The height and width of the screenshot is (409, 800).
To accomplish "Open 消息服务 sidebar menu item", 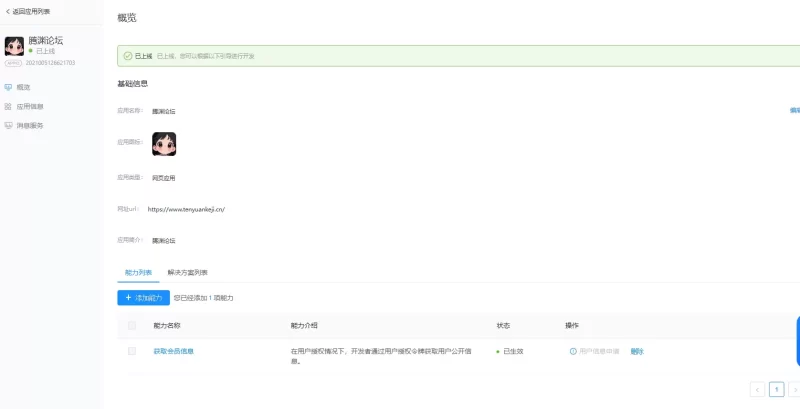I will [x=30, y=125].
